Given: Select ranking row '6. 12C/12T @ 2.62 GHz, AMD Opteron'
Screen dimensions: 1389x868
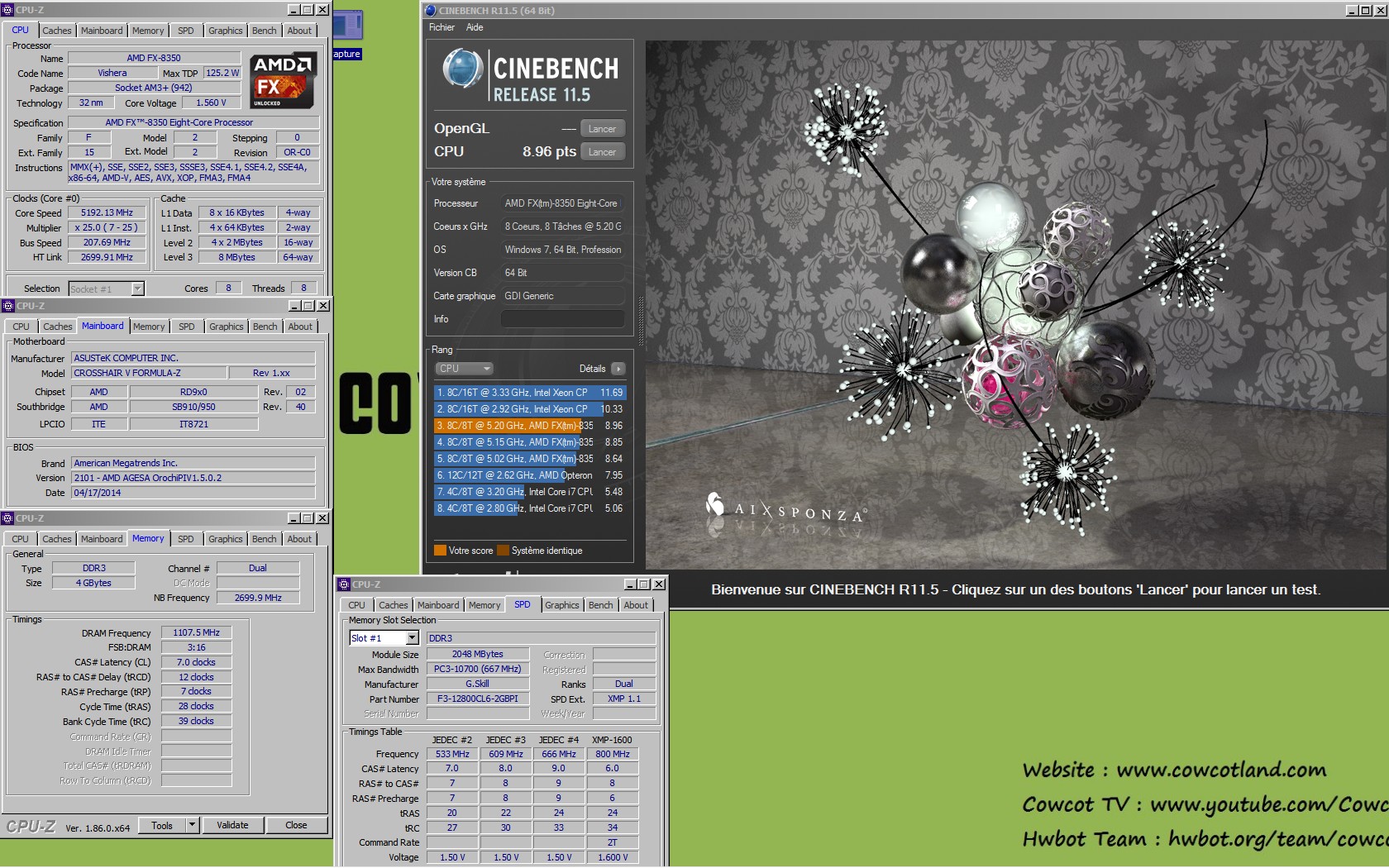Looking at the screenshot, I should [530, 475].
